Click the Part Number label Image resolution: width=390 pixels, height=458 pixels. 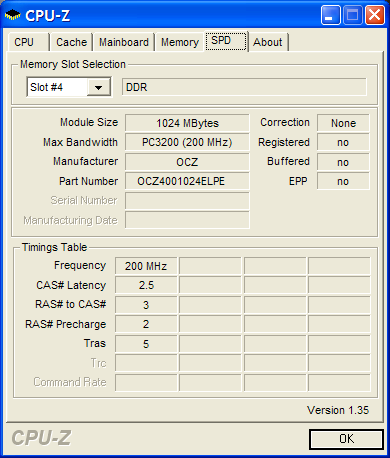(88, 181)
